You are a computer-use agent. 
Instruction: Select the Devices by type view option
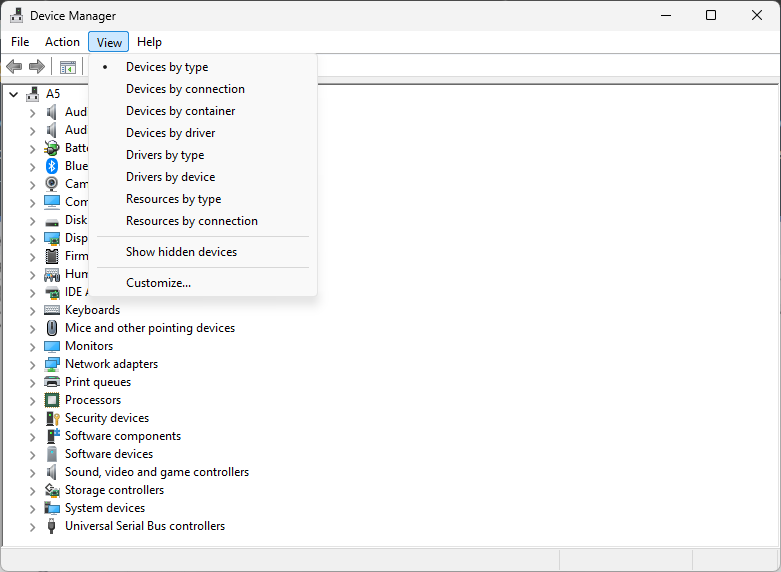167,67
